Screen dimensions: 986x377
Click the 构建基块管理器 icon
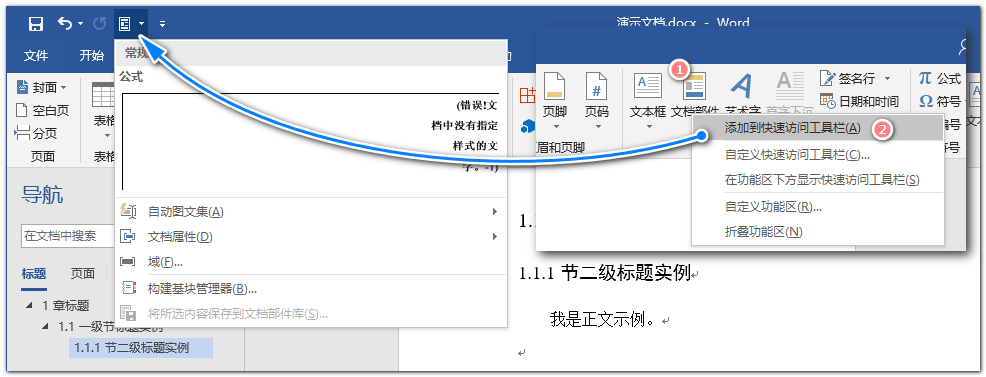click(x=128, y=288)
